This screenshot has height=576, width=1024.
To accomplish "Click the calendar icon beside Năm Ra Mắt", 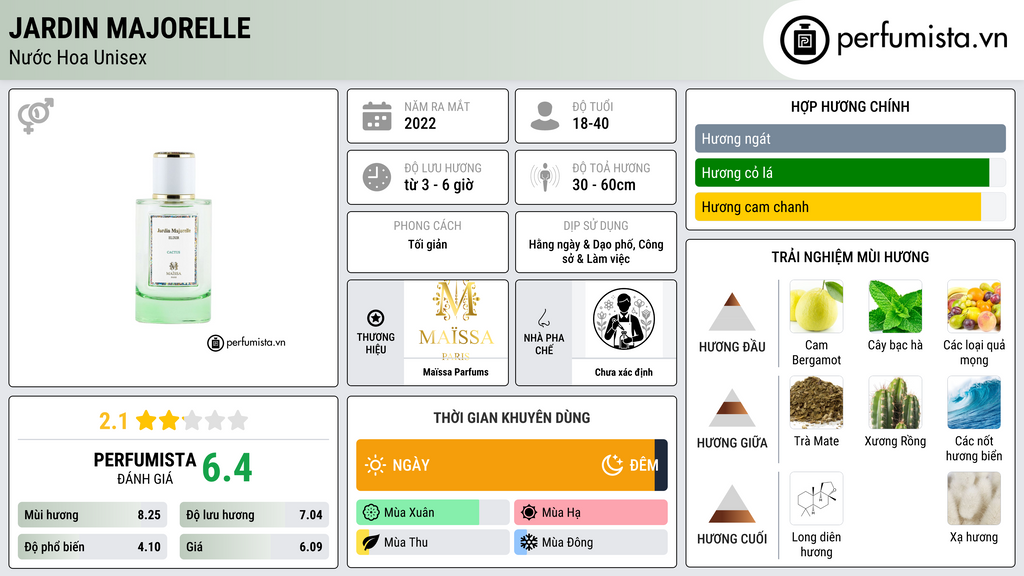I will [x=377, y=116].
